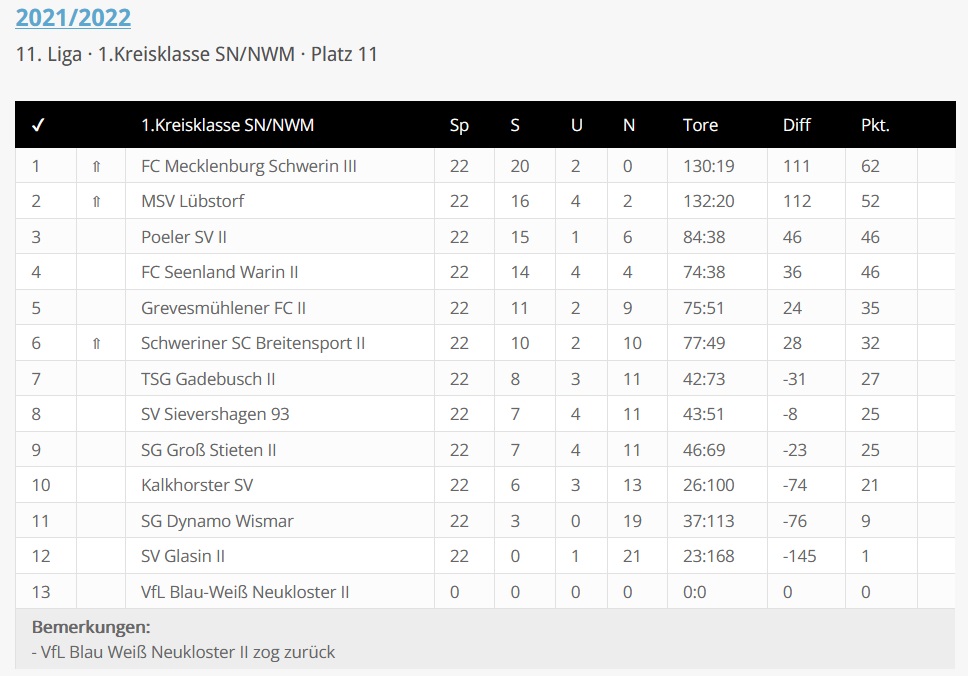Click TSG Gadebusch II team name

(208, 379)
